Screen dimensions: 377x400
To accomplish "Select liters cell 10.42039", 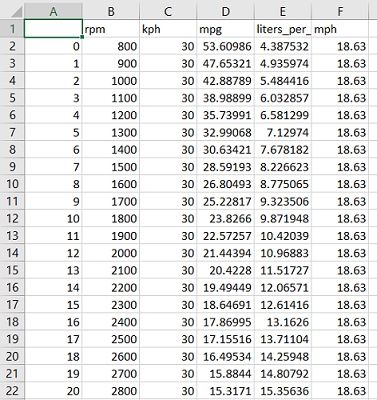I will (x=283, y=235).
